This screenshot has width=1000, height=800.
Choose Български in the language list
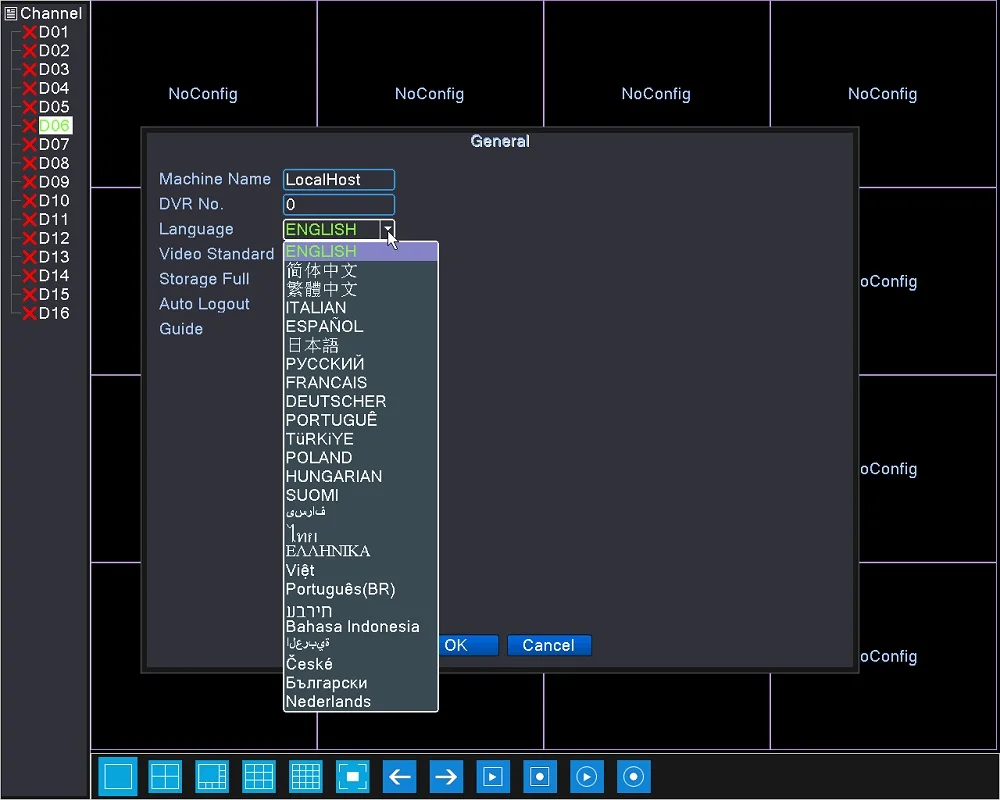tap(360, 683)
